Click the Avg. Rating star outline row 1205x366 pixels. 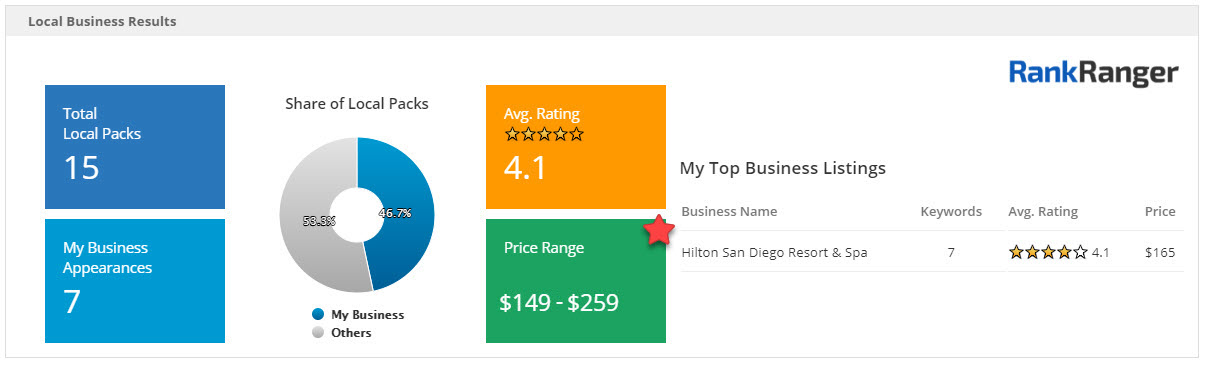(544, 134)
